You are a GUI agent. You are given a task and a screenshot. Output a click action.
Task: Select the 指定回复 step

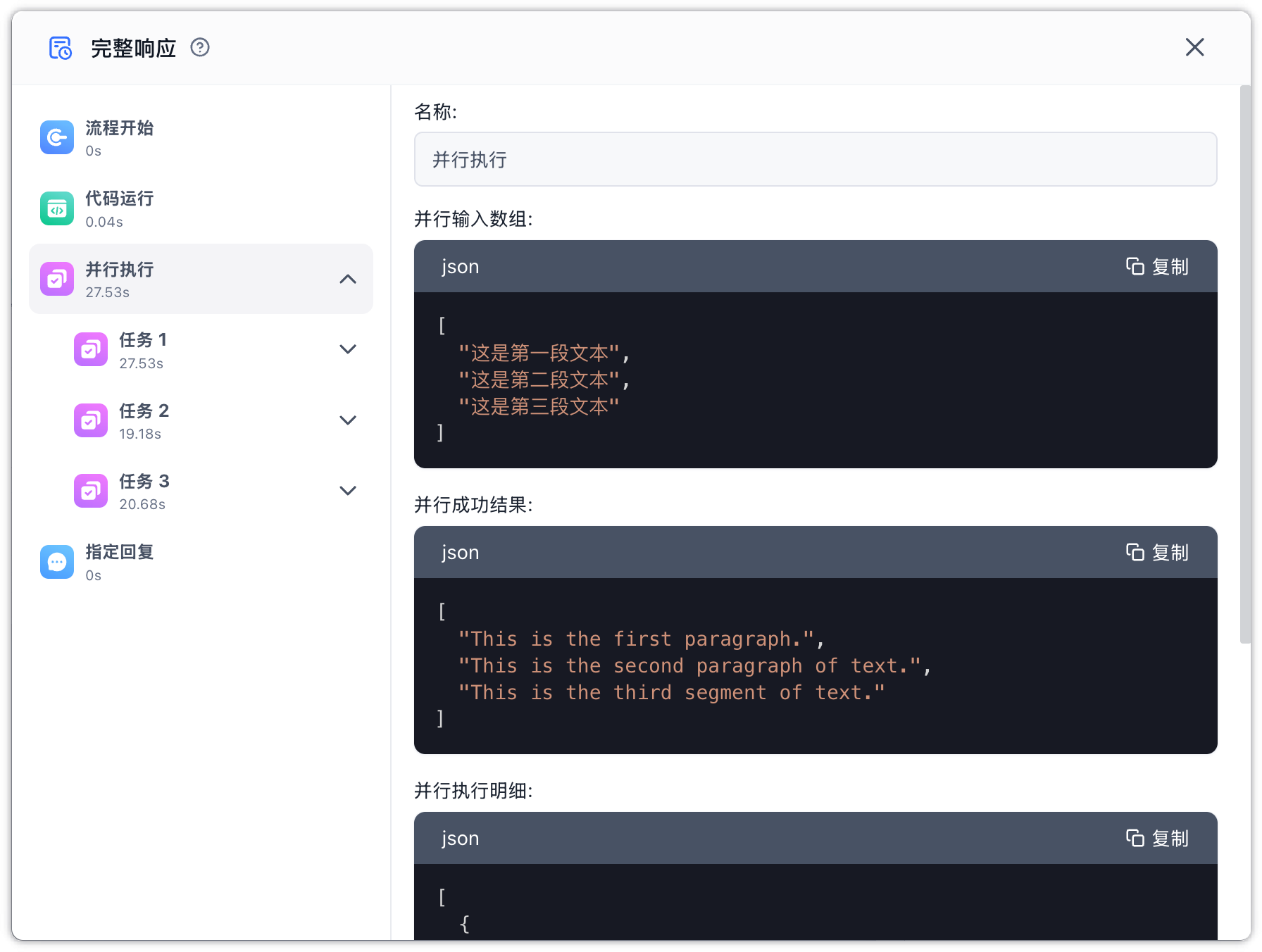[x=119, y=562]
